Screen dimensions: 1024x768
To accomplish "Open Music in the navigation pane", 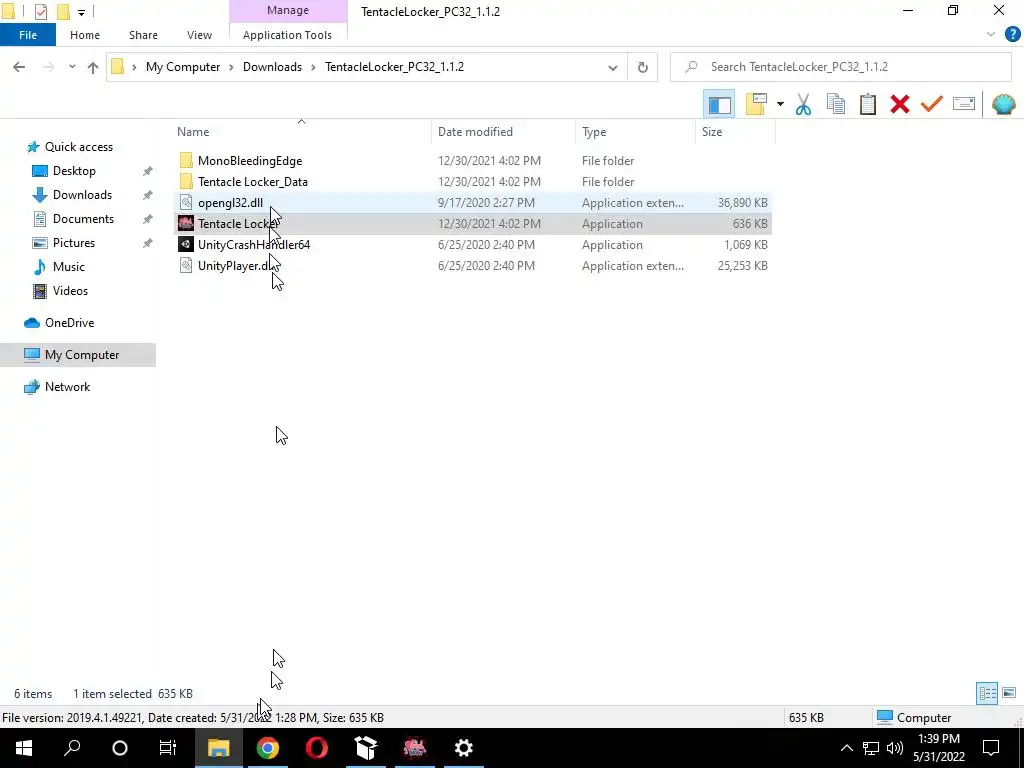I will click(x=69, y=267).
